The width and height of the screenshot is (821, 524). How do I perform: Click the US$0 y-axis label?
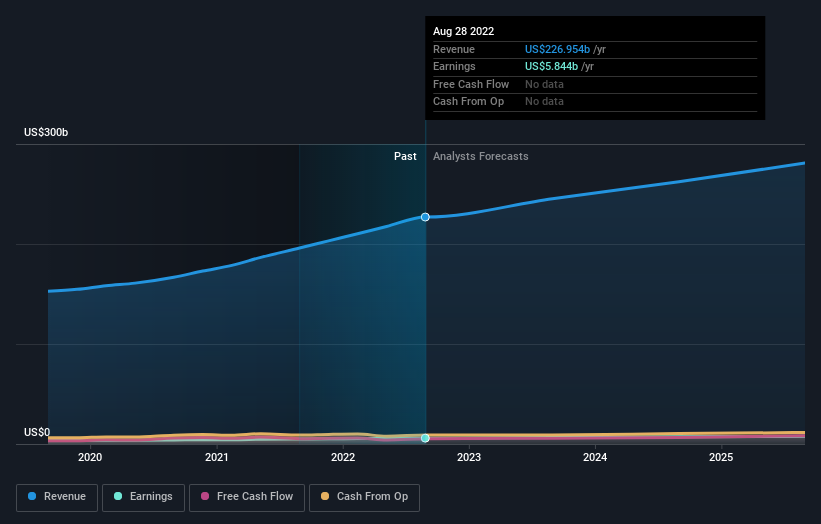[x=37, y=432]
